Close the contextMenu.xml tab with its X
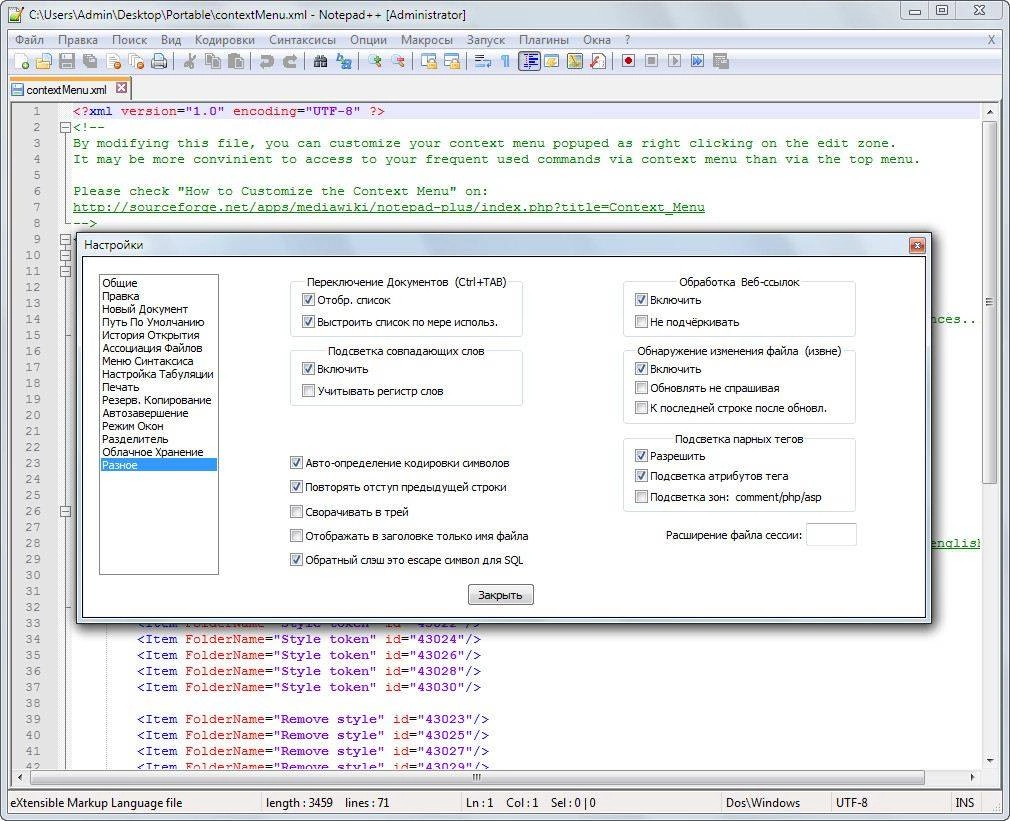 pos(121,88)
